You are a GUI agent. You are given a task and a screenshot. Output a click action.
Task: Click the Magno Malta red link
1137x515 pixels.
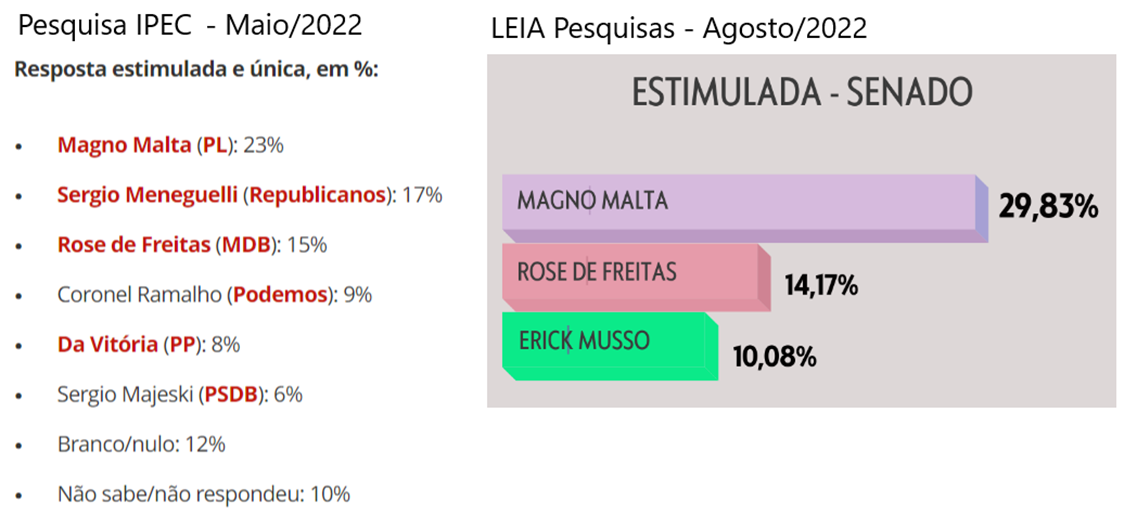[125, 145]
